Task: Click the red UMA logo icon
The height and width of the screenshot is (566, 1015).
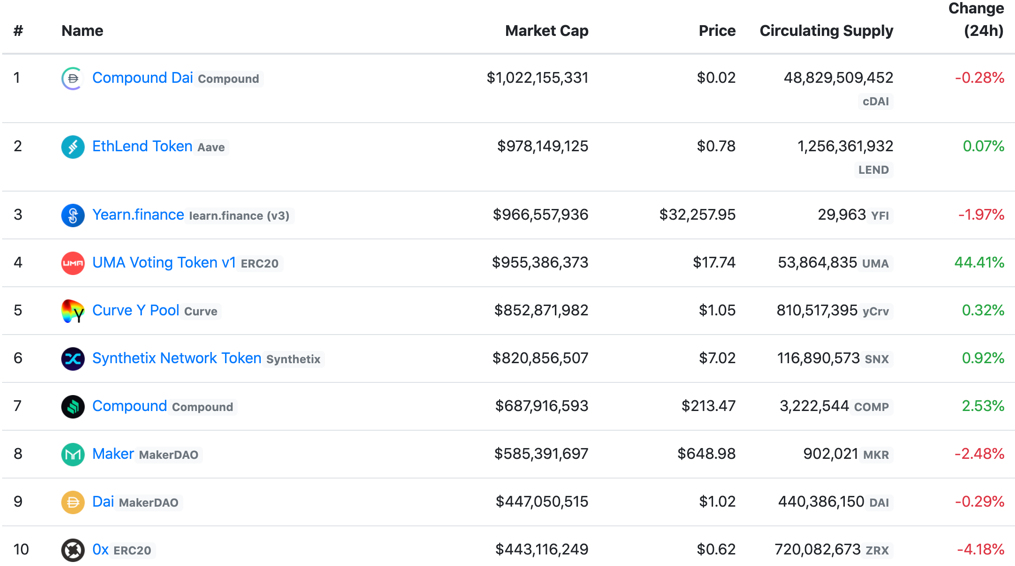Action: click(x=72, y=263)
